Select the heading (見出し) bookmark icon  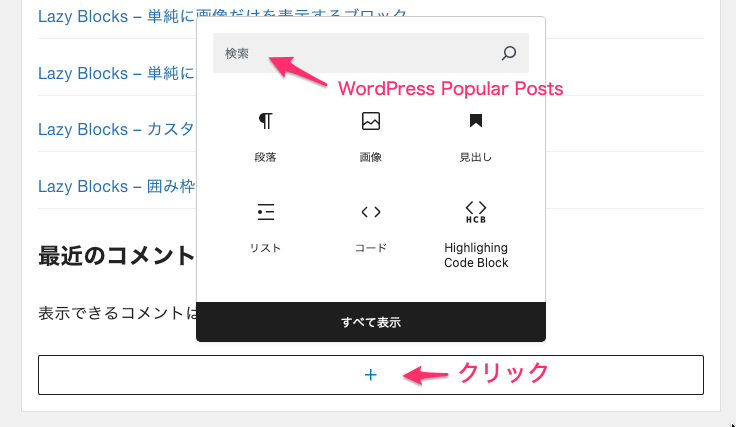[476, 121]
